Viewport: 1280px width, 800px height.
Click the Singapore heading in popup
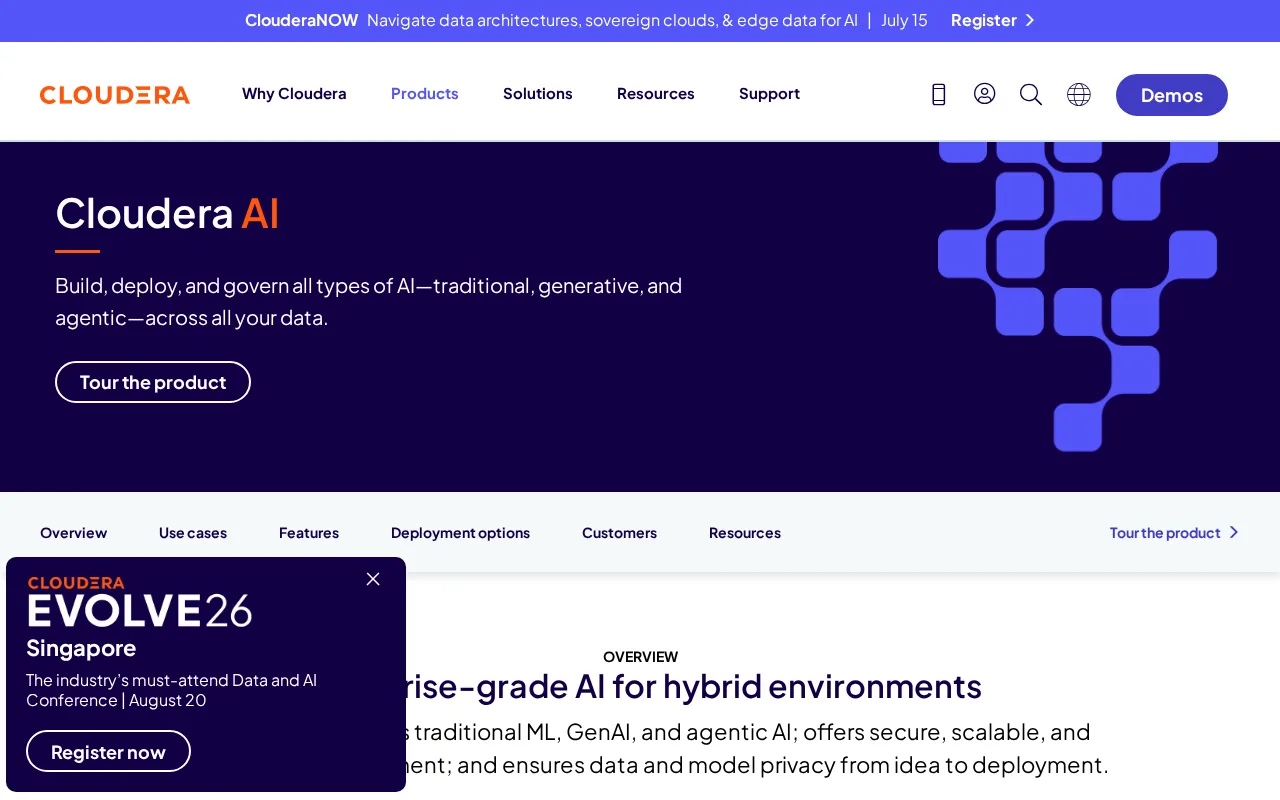81,648
